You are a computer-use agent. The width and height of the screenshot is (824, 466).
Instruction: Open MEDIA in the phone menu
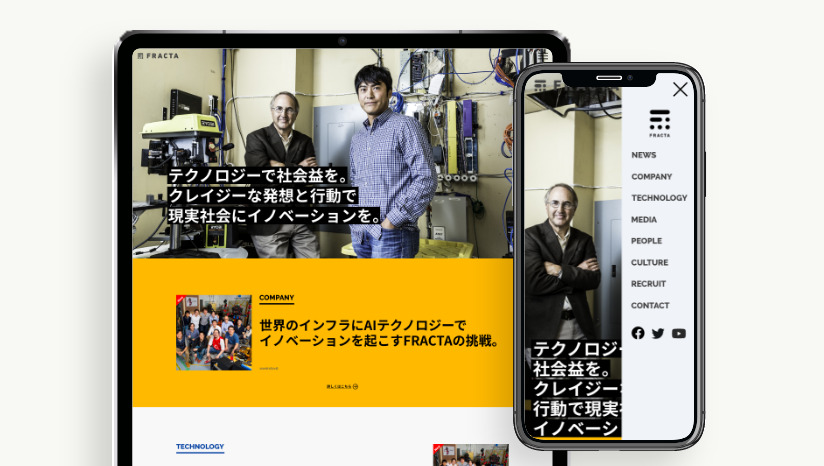coord(644,220)
